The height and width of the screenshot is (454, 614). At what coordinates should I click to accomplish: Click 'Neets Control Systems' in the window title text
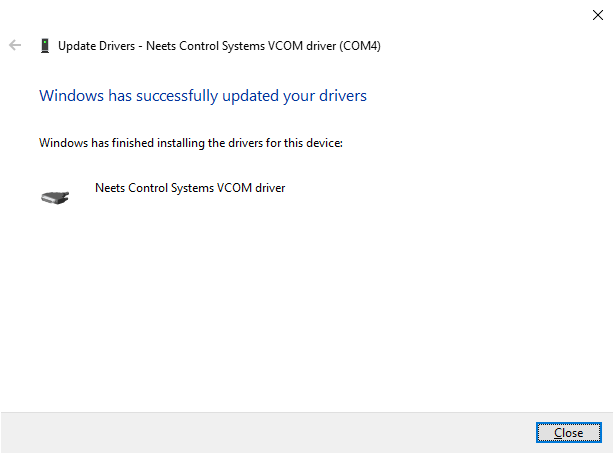point(206,46)
